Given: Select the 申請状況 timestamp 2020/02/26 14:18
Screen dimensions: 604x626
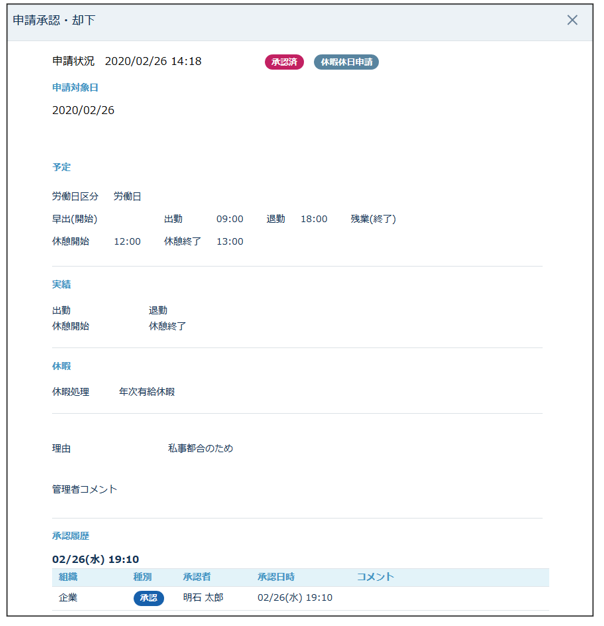Looking at the screenshot, I should tap(153, 62).
